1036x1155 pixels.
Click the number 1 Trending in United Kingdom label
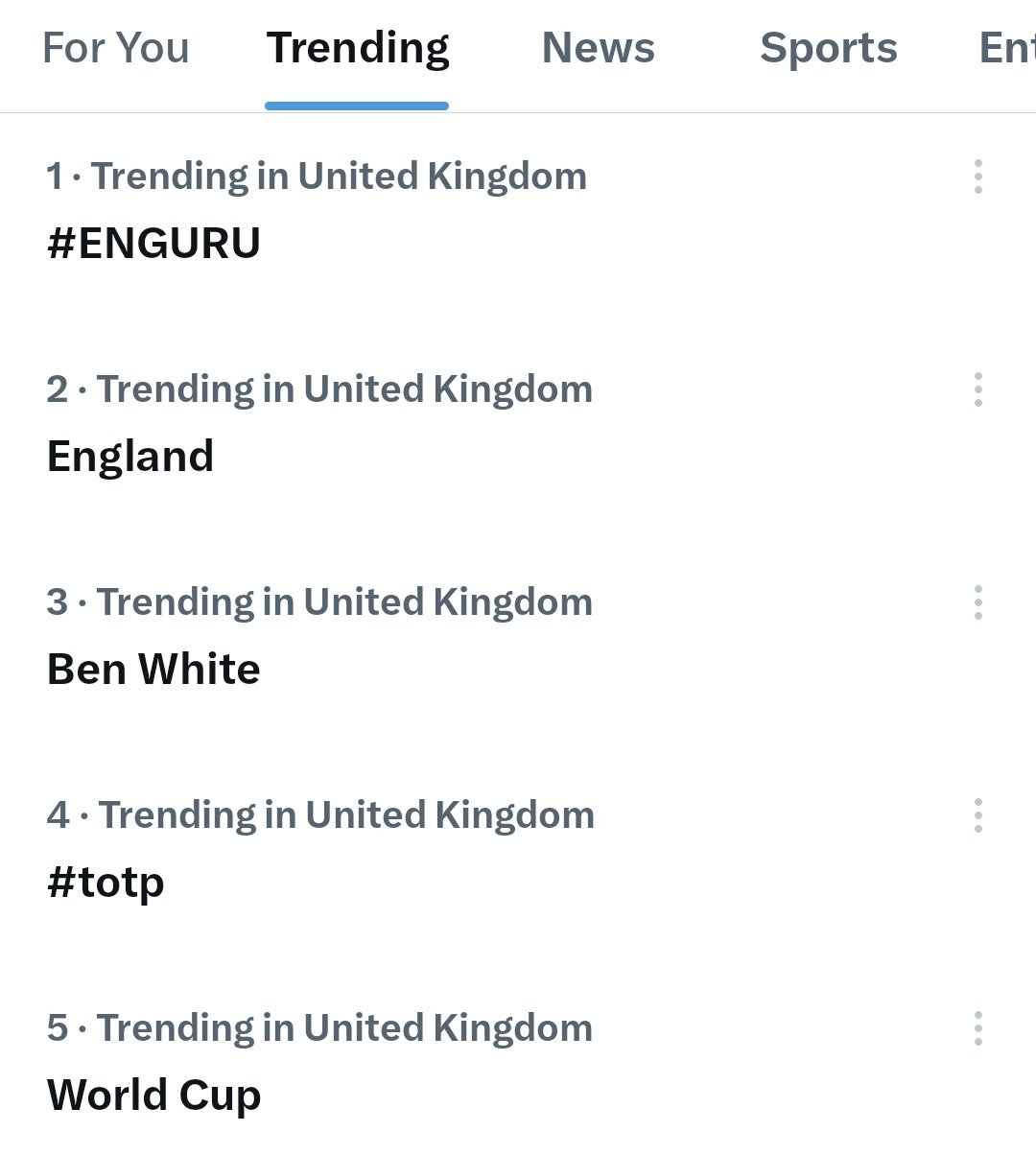coord(317,177)
